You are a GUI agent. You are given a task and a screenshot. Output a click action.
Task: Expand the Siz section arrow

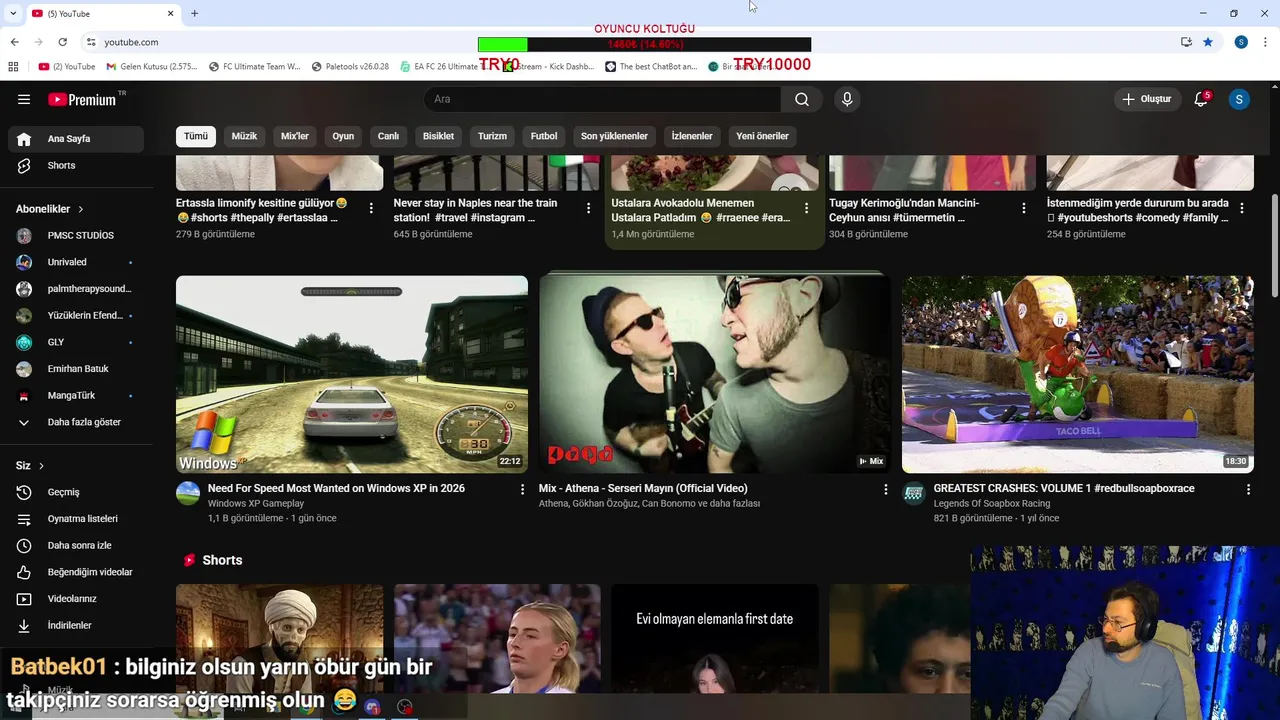pos(41,466)
